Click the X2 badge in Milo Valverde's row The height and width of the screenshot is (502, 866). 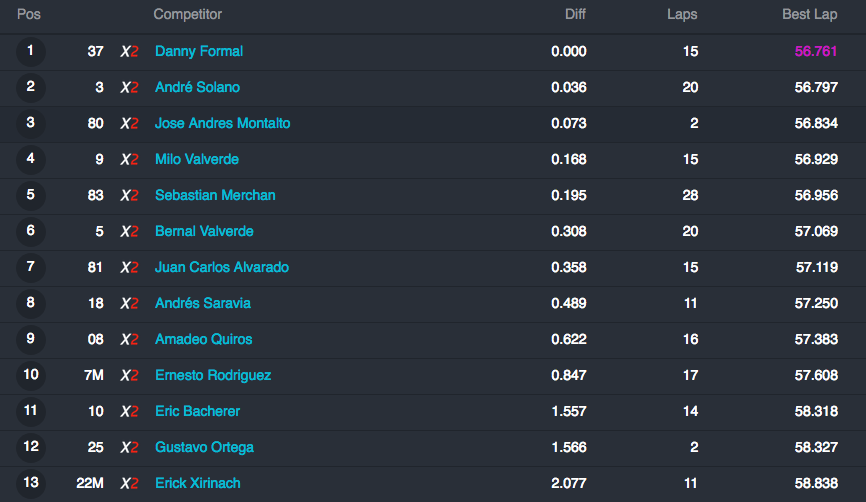click(x=129, y=160)
